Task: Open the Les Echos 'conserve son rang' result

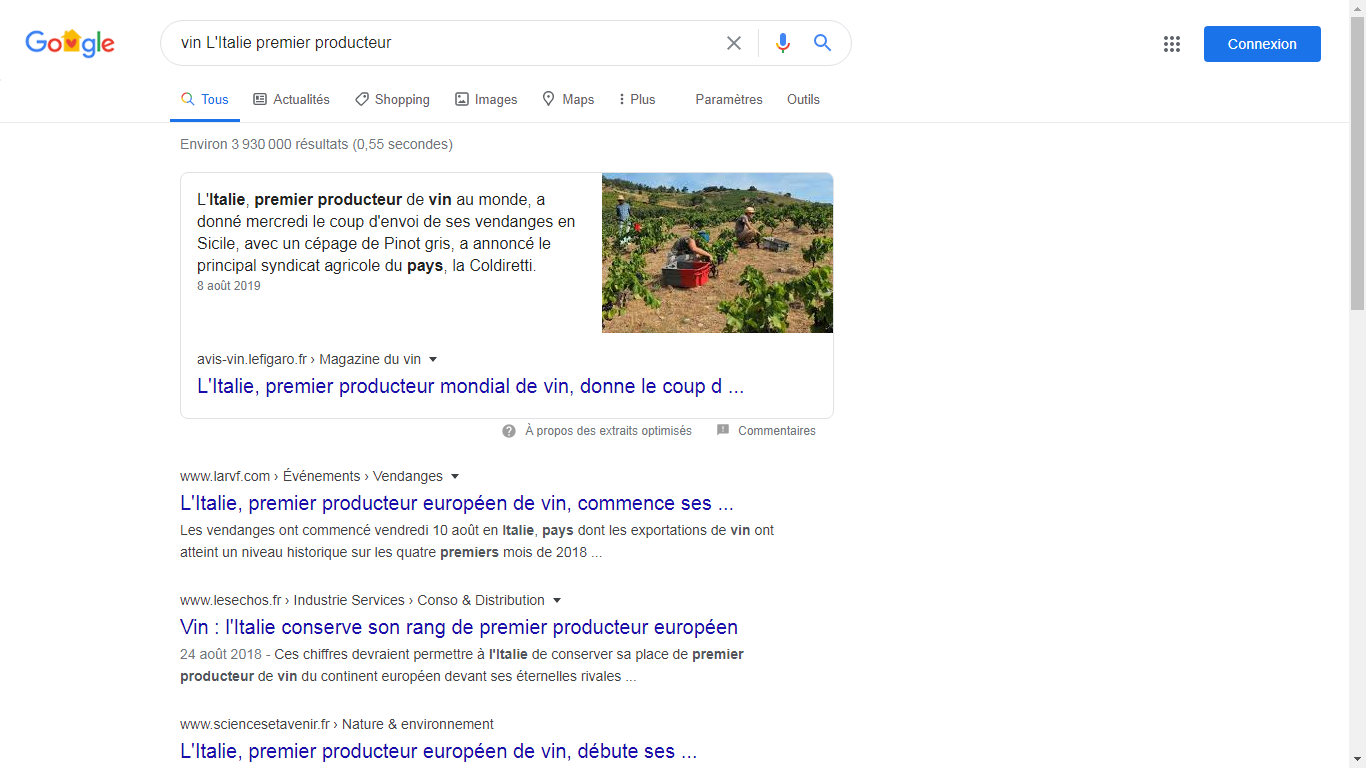Action: (x=459, y=627)
